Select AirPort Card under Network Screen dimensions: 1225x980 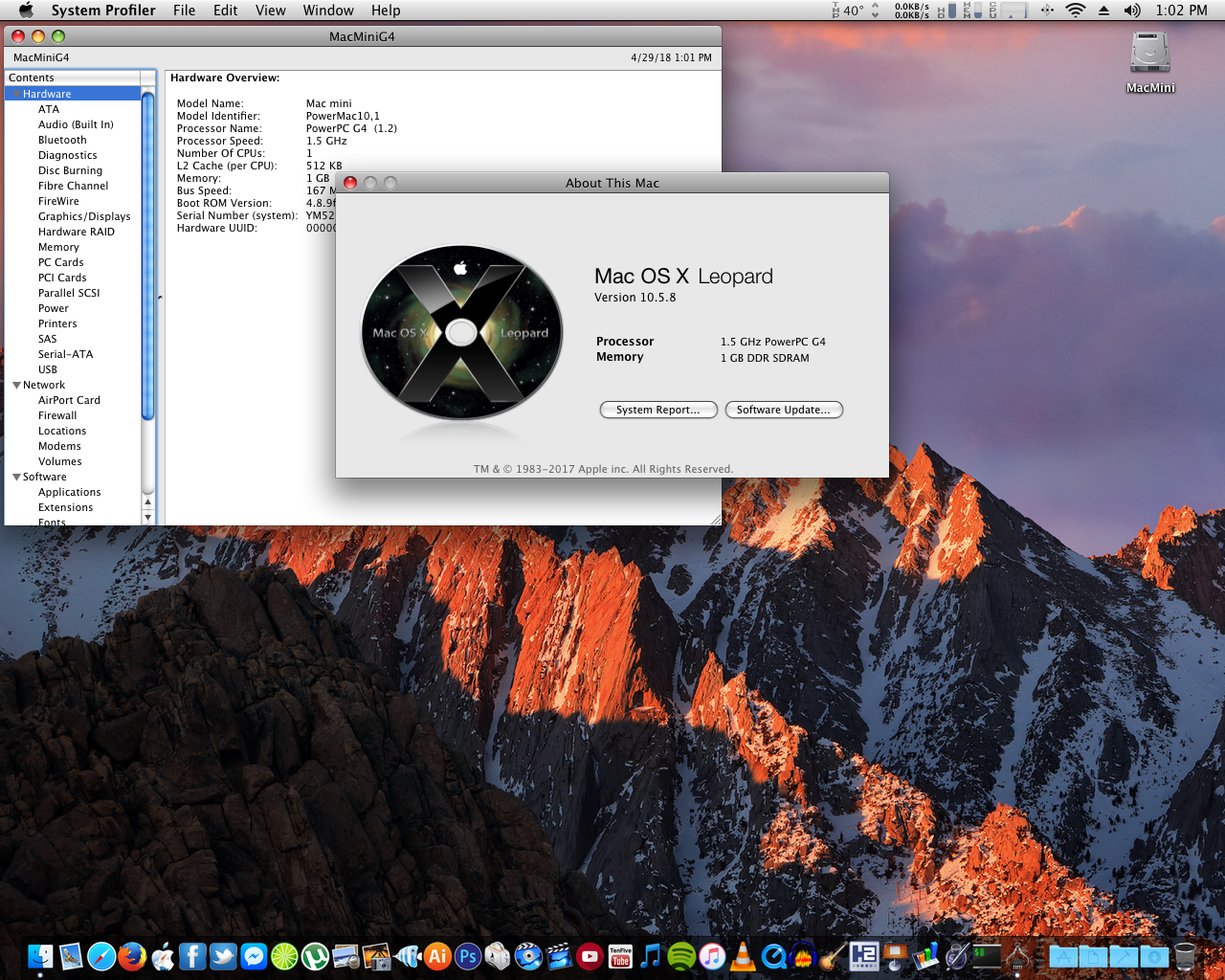click(x=69, y=400)
